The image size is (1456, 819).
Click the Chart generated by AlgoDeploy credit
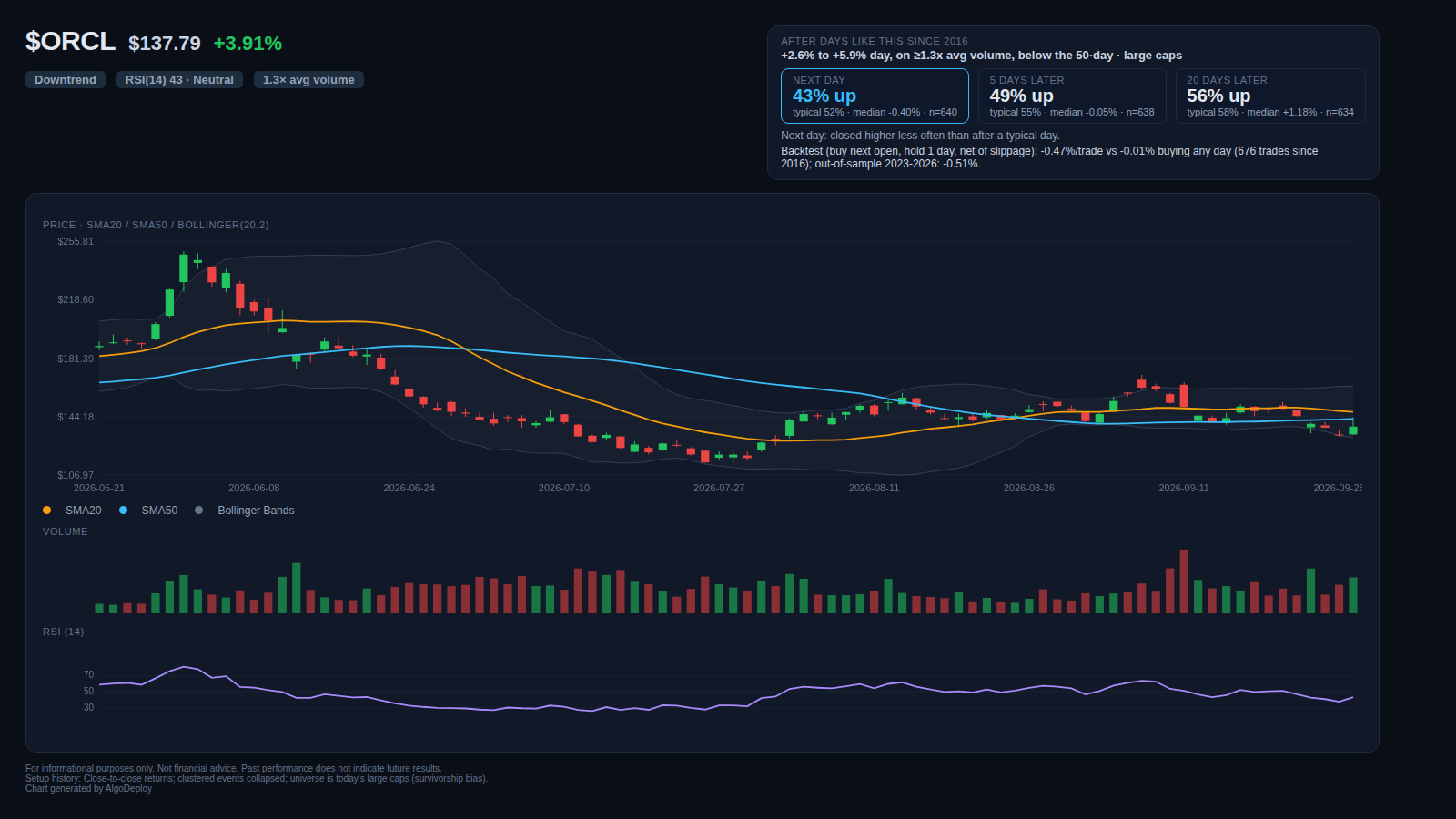pos(88,788)
